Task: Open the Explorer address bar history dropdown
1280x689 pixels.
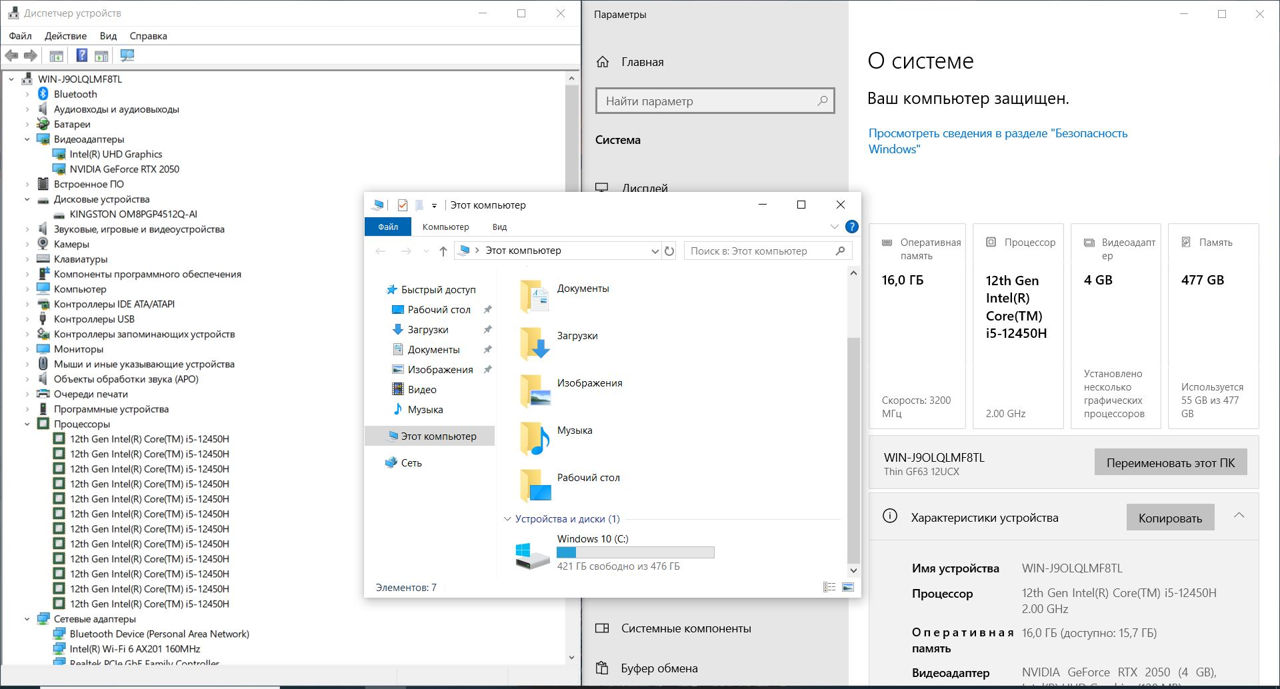Action: [x=655, y=251]
